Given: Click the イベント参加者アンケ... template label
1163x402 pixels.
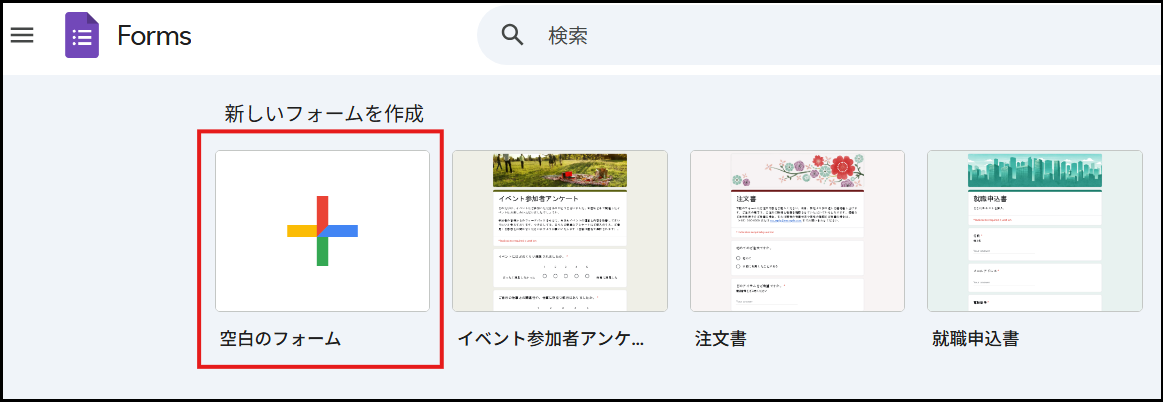Looking at the screenshot, I should (551, 339).
